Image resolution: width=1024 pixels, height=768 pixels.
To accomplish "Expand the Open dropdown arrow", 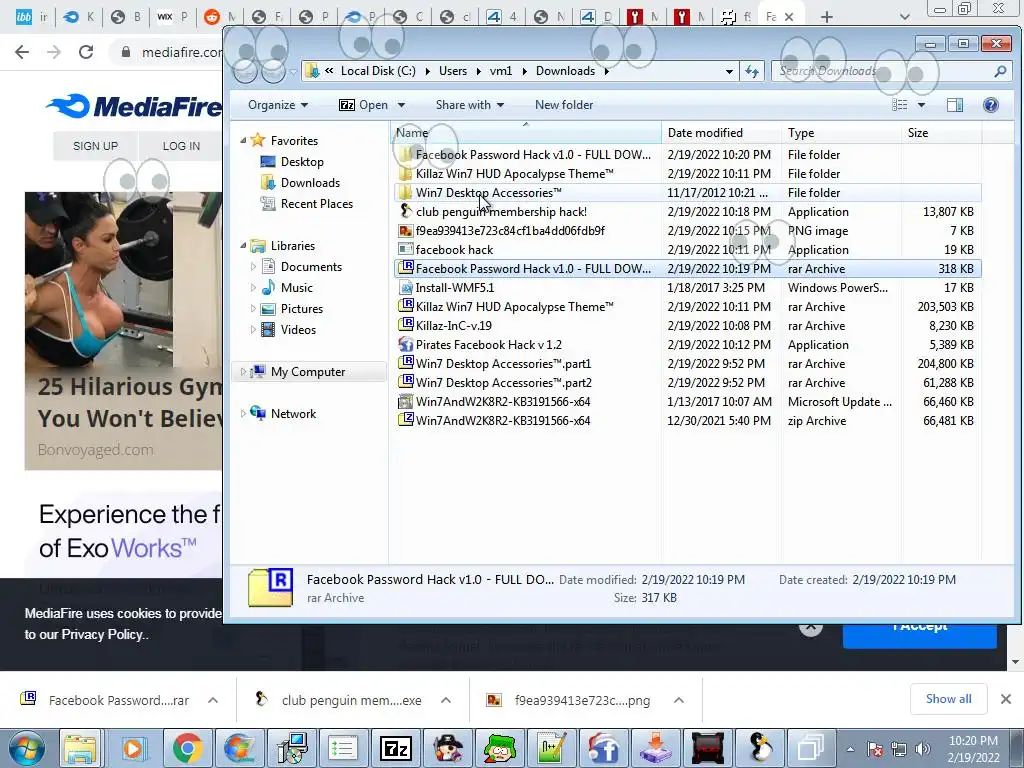I will 401,105.
